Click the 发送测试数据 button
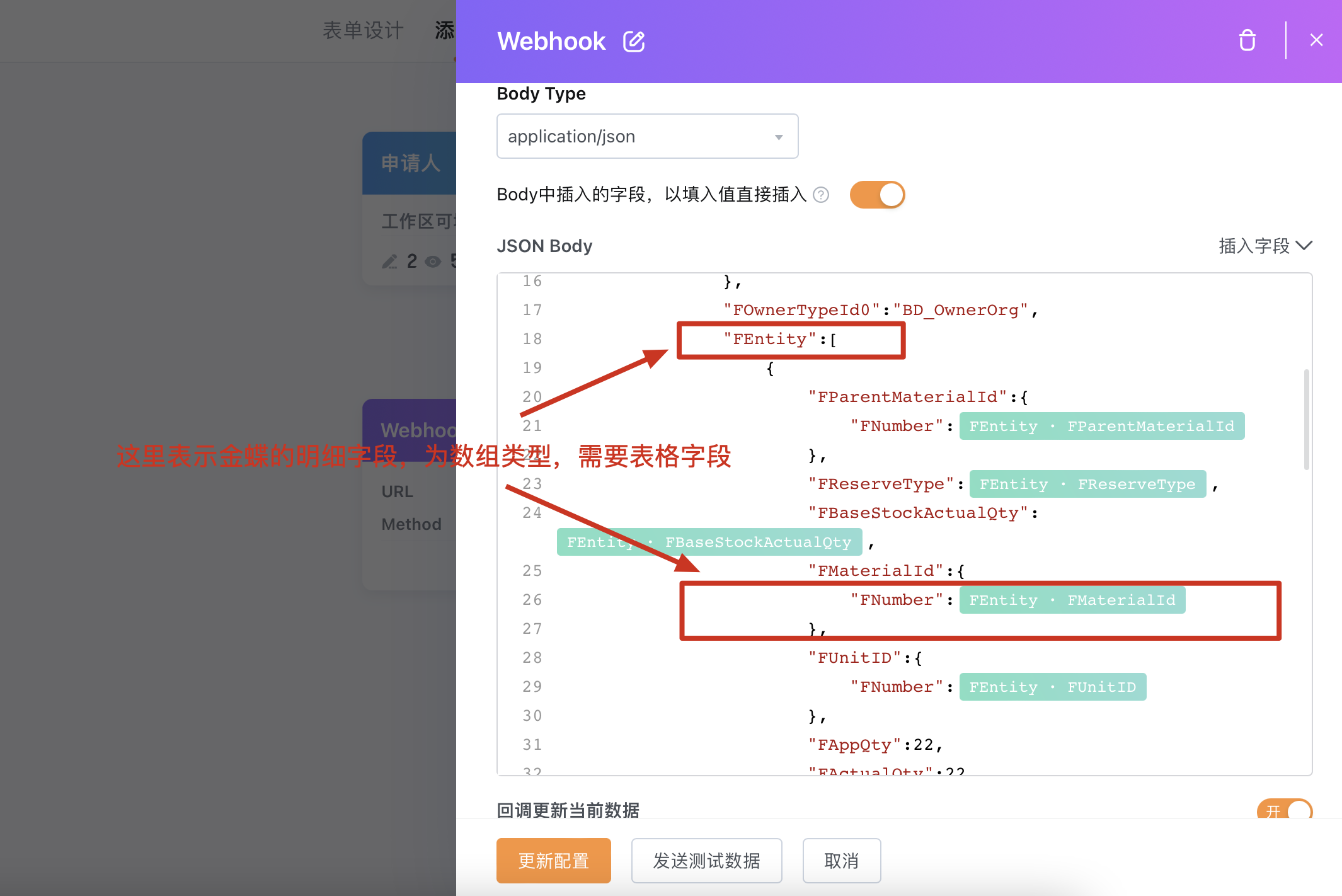Viewport: 1342px width, 896px height. 706,861
